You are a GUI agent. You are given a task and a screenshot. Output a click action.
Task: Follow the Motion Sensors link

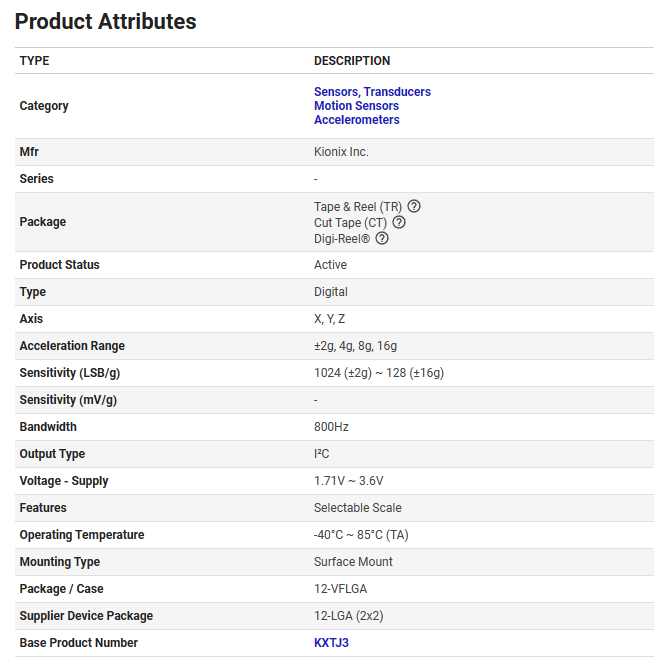point(356,106)
